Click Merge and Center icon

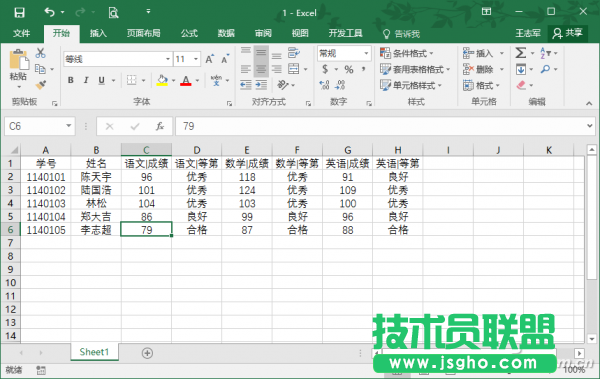pos(293,69)
